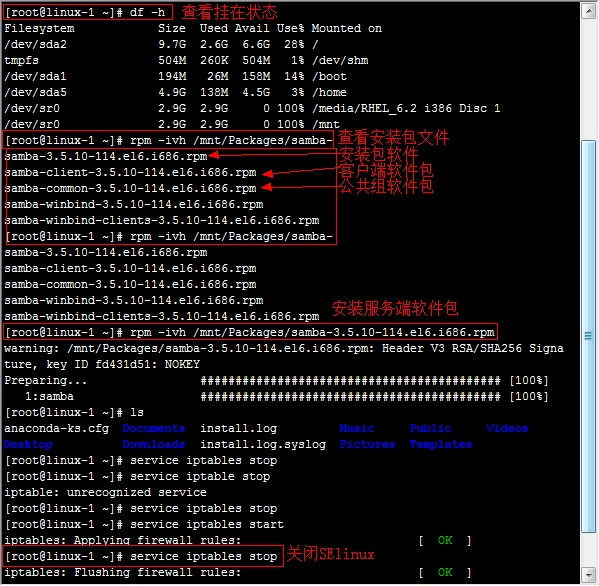Click the 'warning: /mnt/Packages/samba' line
Screen dimensions: 599x586
pyautogui.click(x=284, y=348)
